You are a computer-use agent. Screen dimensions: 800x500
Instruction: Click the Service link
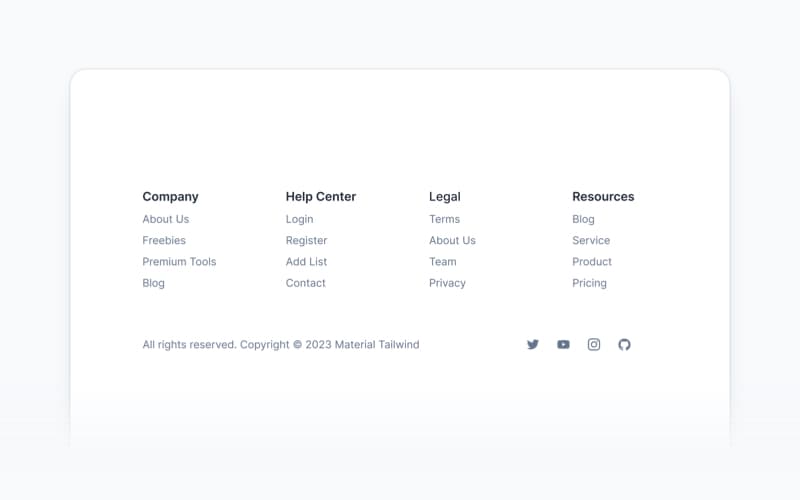coord(591,240)
